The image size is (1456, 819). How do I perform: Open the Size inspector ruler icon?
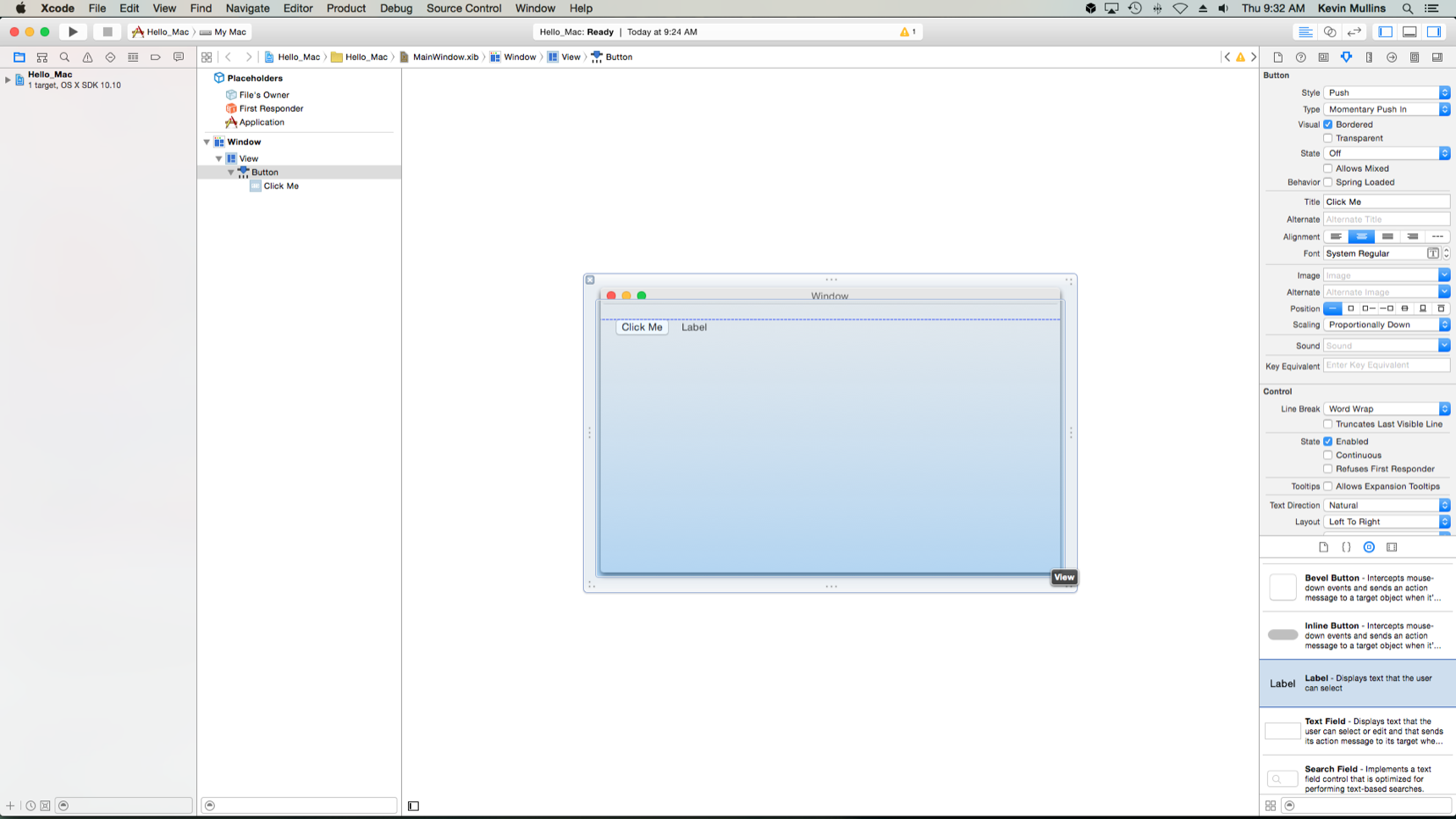pyautogui.click(x=1369, y=58)
